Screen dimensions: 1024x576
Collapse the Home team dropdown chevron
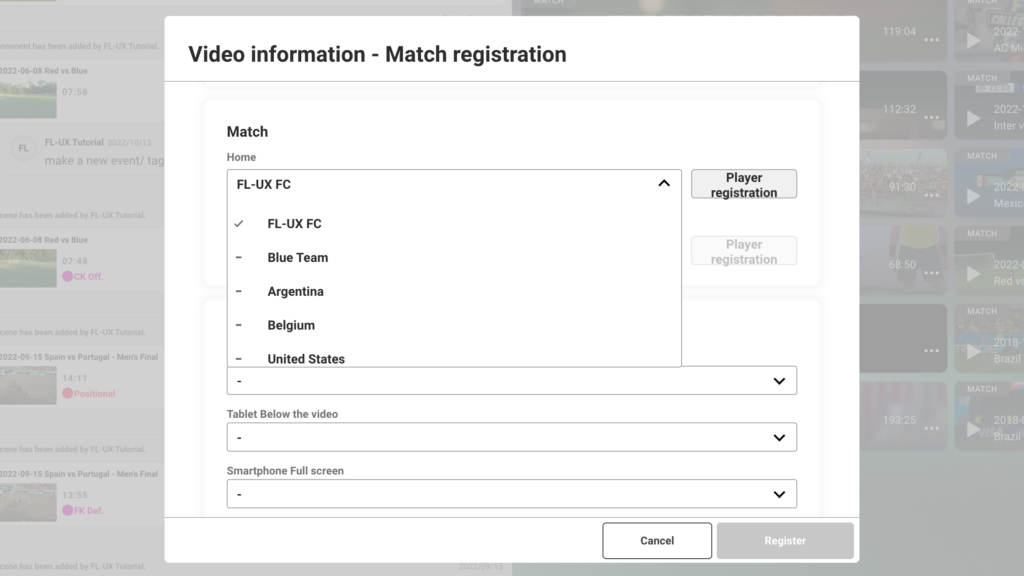[664, 184]
